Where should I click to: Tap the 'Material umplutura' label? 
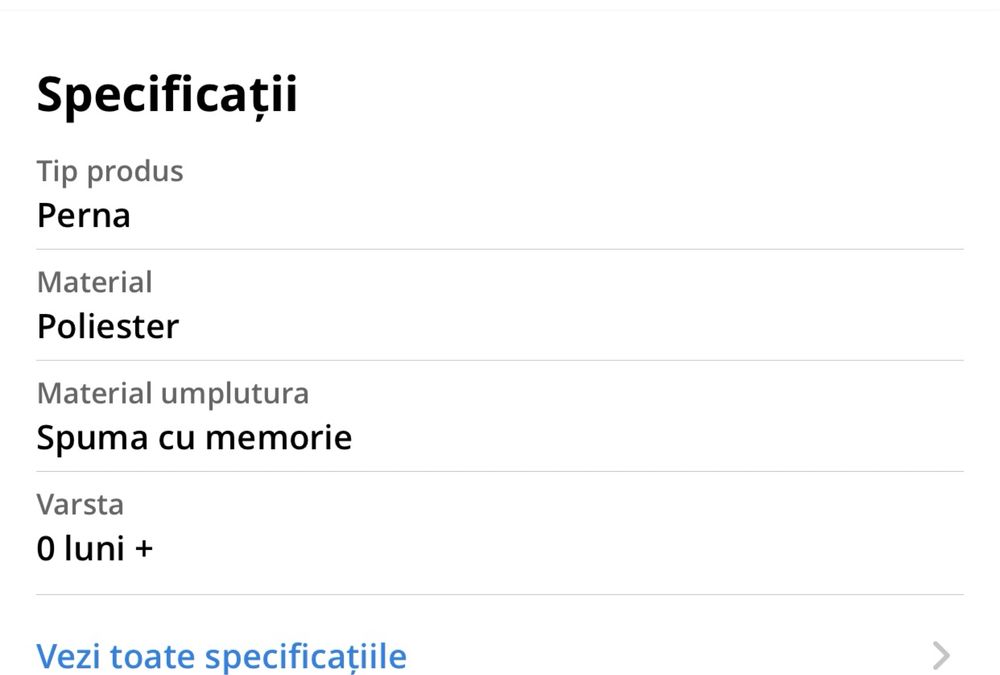(173, 394)
